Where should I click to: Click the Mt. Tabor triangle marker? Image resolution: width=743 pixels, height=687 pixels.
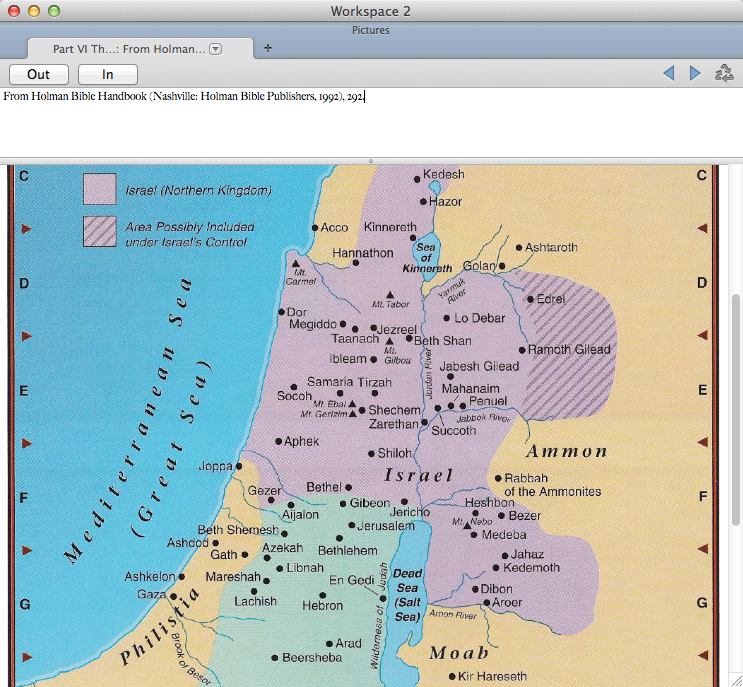[390, 295]
